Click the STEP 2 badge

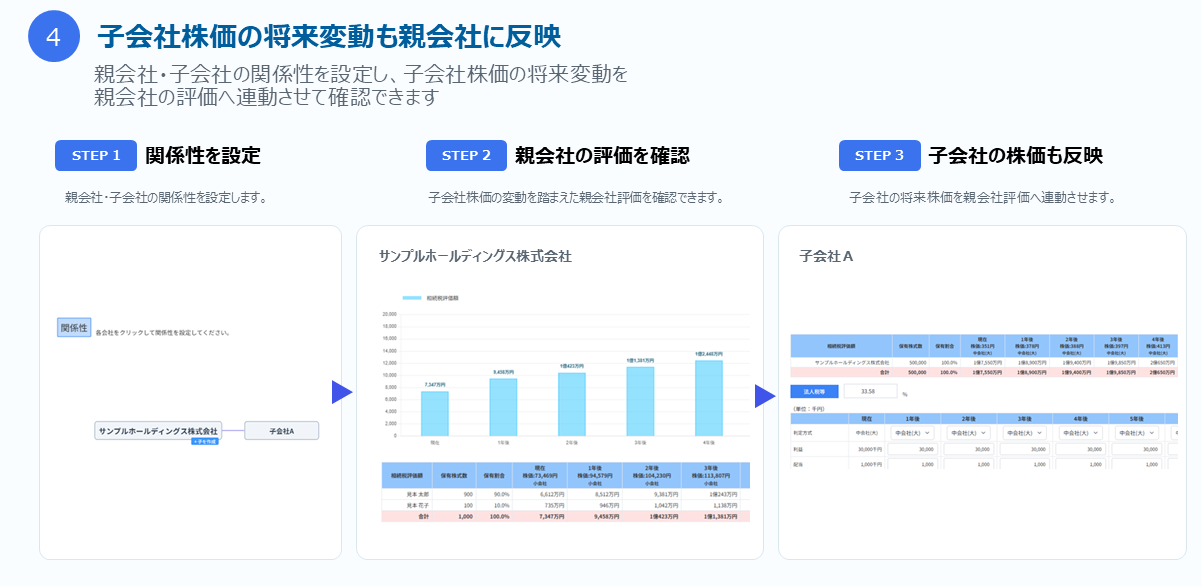(466, 155)
